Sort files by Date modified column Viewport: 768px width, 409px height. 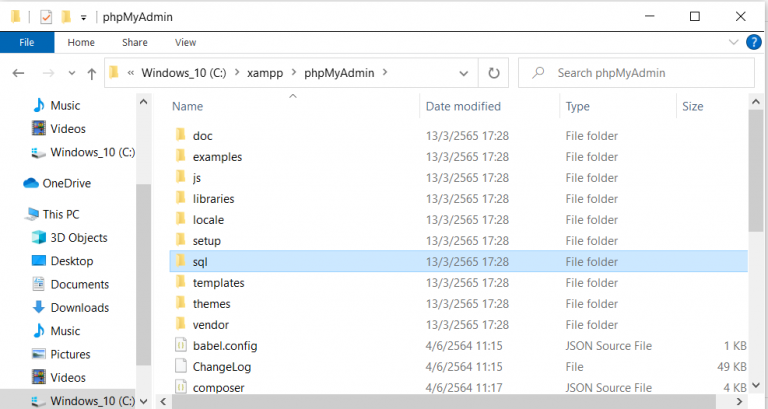click(463, 106)
